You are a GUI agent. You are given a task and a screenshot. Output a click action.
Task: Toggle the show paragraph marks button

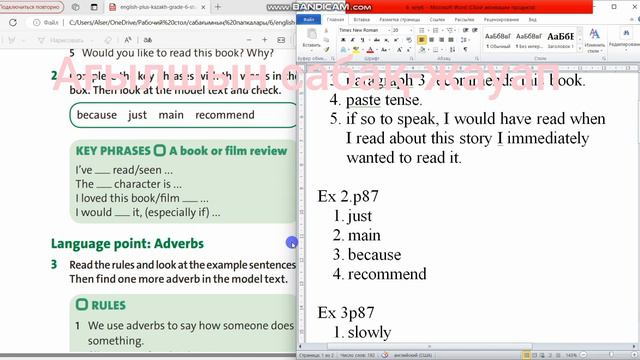(465, 49)
